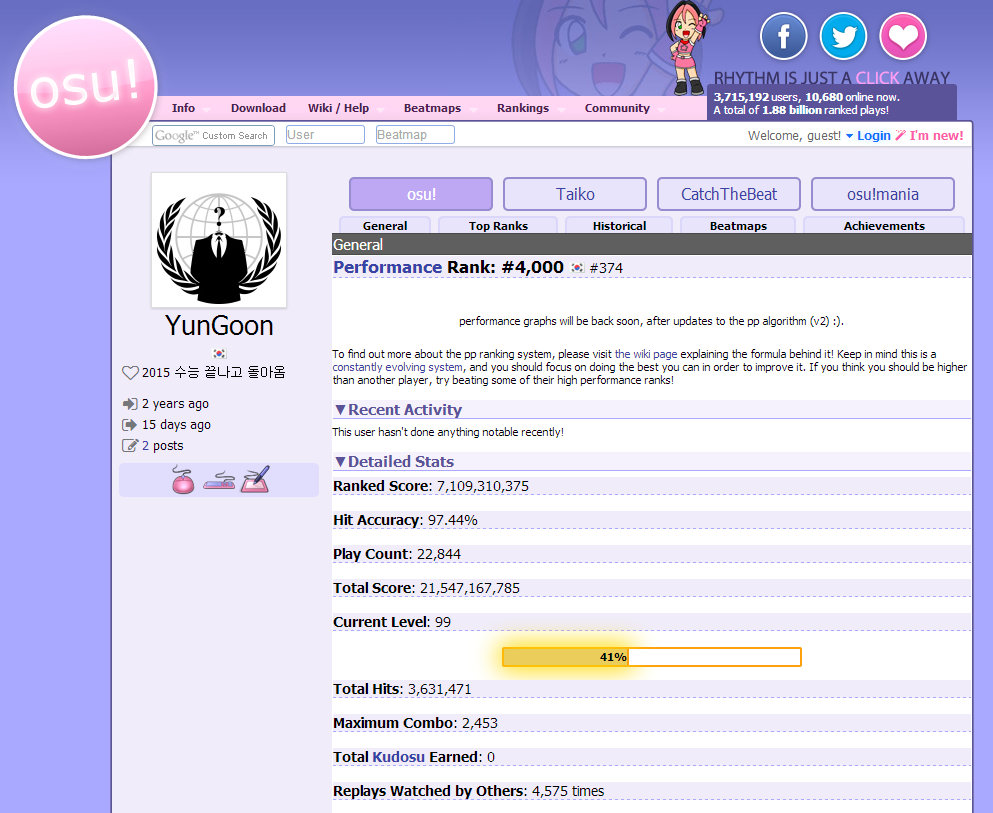Click the pink heart supporter icon
The height and width of the screenshot is (813, 993).
coord(903,36)
